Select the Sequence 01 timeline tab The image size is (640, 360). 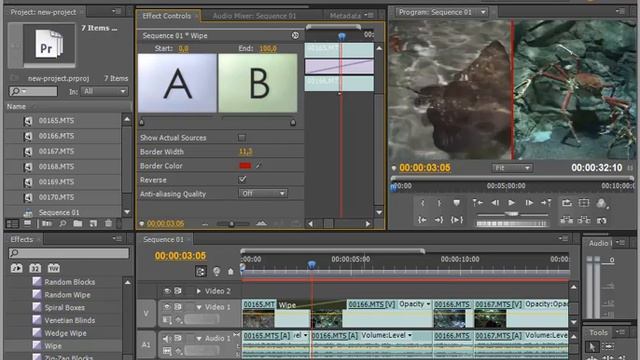(x=163, y=240)
